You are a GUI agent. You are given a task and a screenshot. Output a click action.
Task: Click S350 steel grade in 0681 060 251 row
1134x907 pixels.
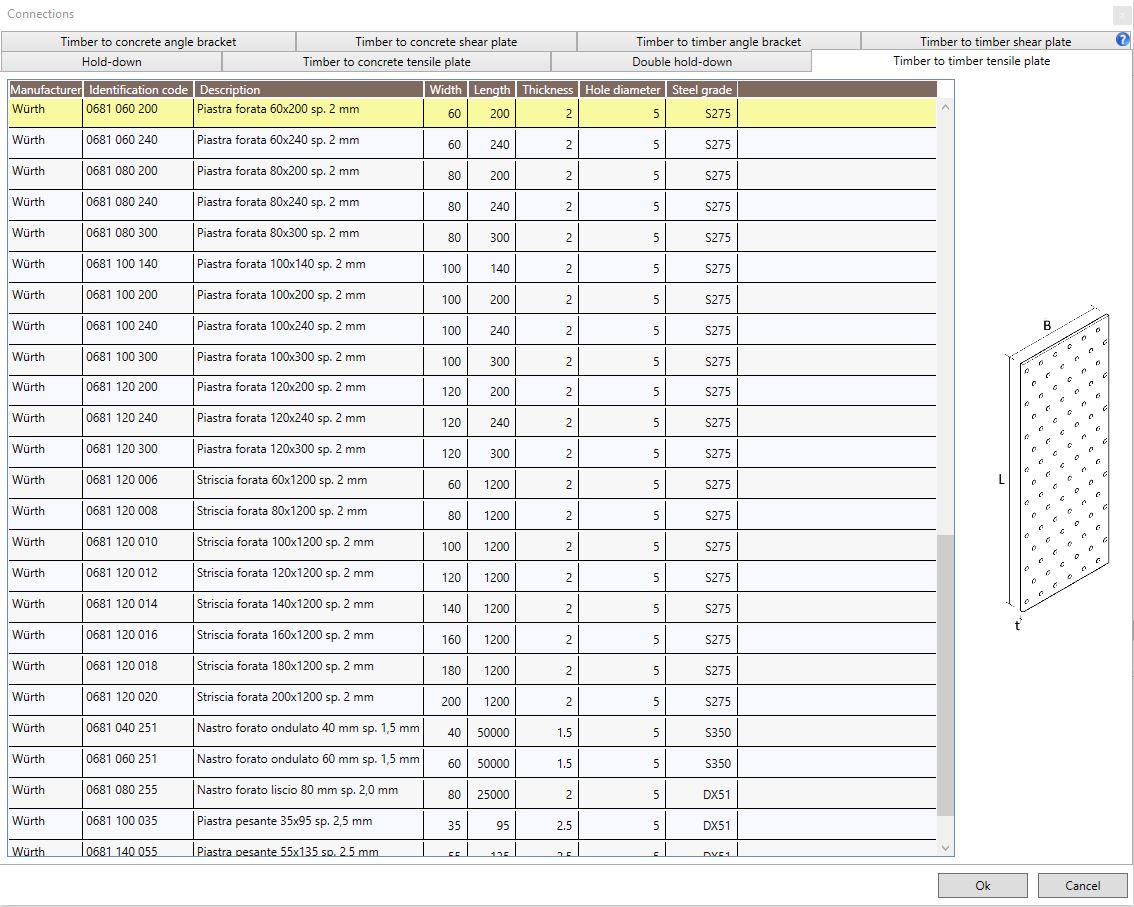[x=702, y=764]
